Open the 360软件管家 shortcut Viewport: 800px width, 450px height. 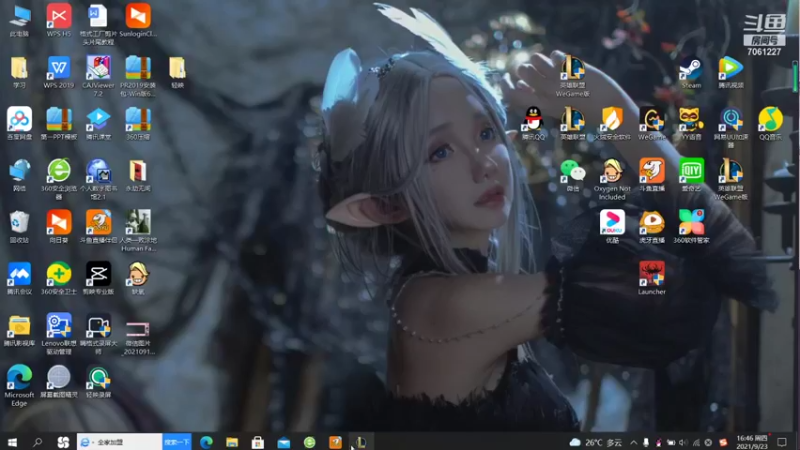click(691, 227)
